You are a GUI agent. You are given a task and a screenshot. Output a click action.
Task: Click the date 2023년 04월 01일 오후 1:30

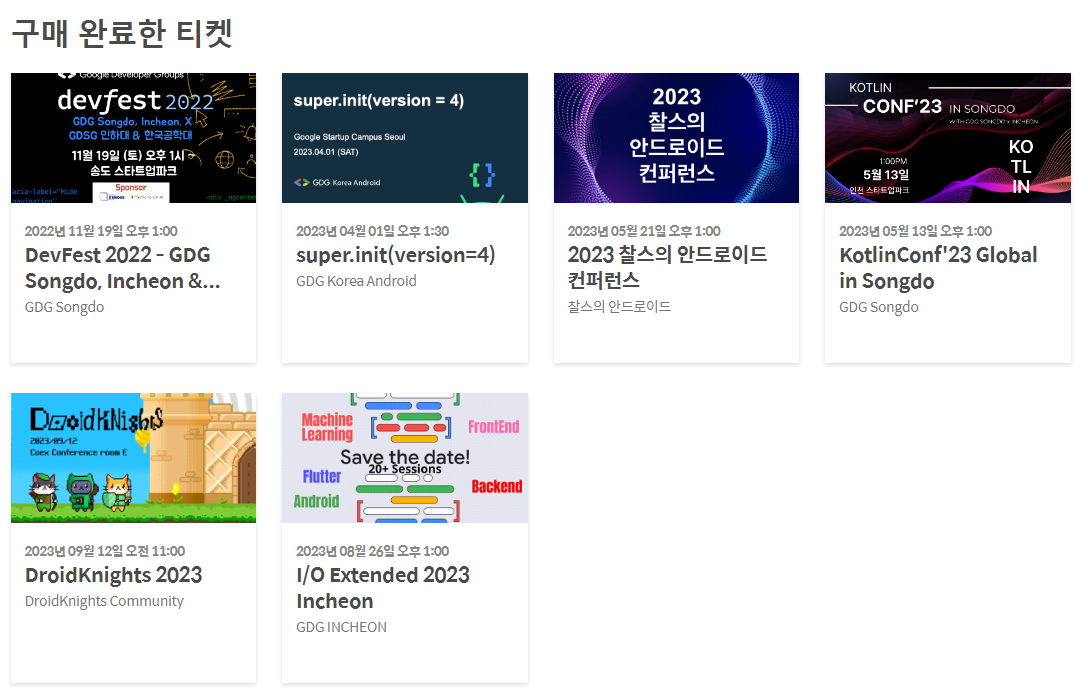pyautogui.click(x=373, y=231)
